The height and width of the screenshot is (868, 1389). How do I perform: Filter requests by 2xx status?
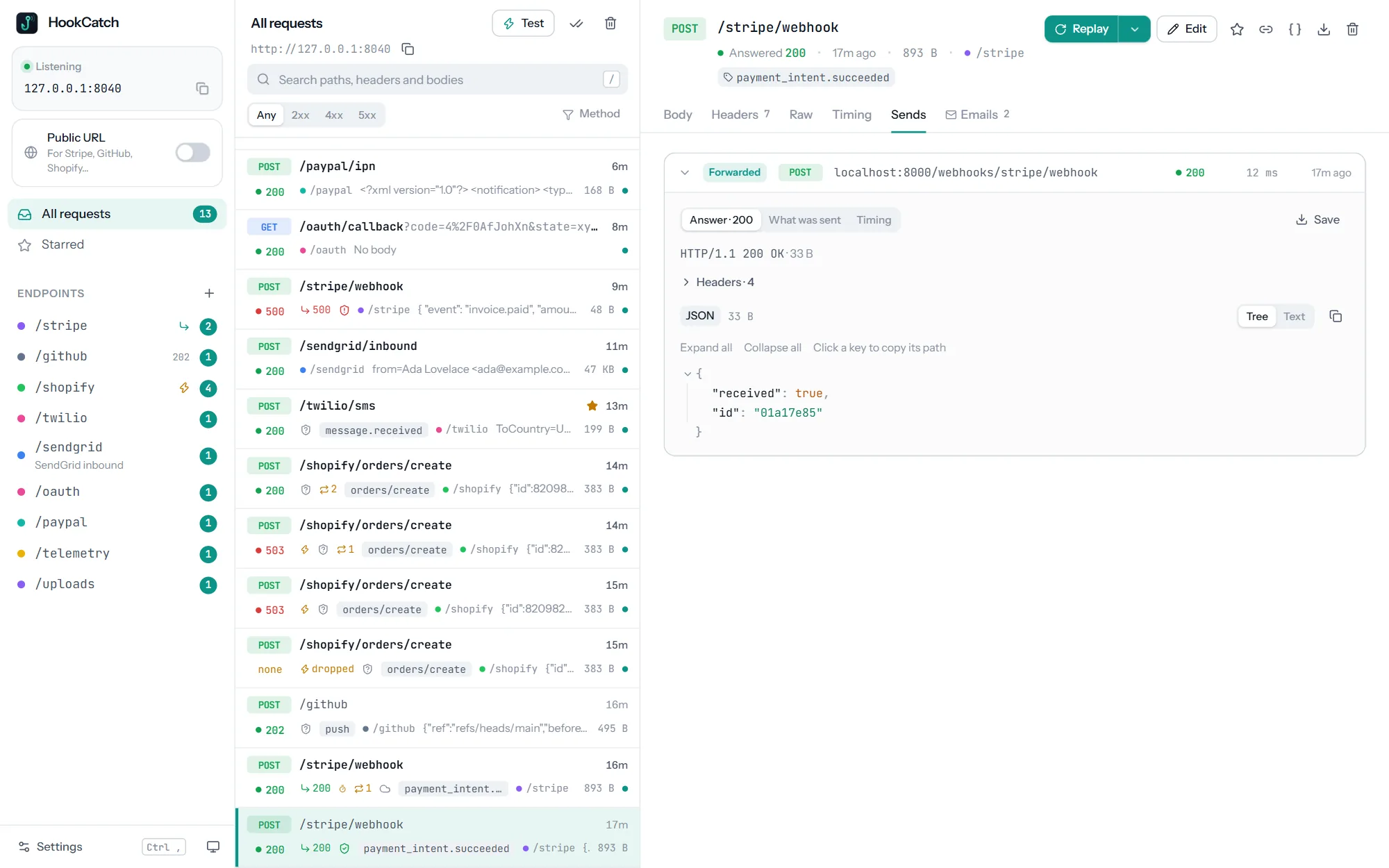[300, 115]
